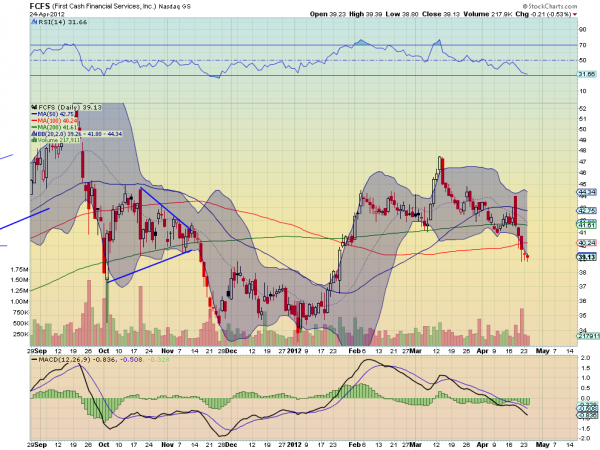This screenshot has height=450, width=600.
Task: Click the 24-Apr-2012 chart date
Action: (x=47, y=14)
